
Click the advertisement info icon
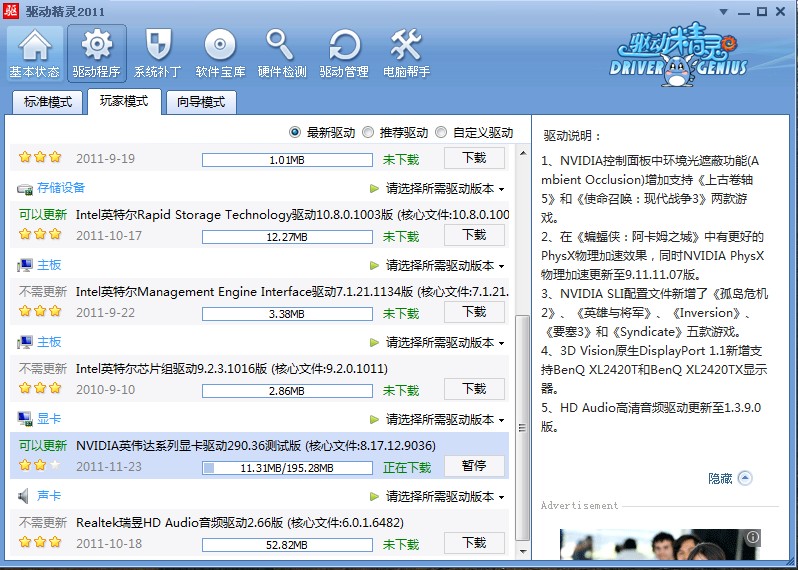click(x=753, y=537)
